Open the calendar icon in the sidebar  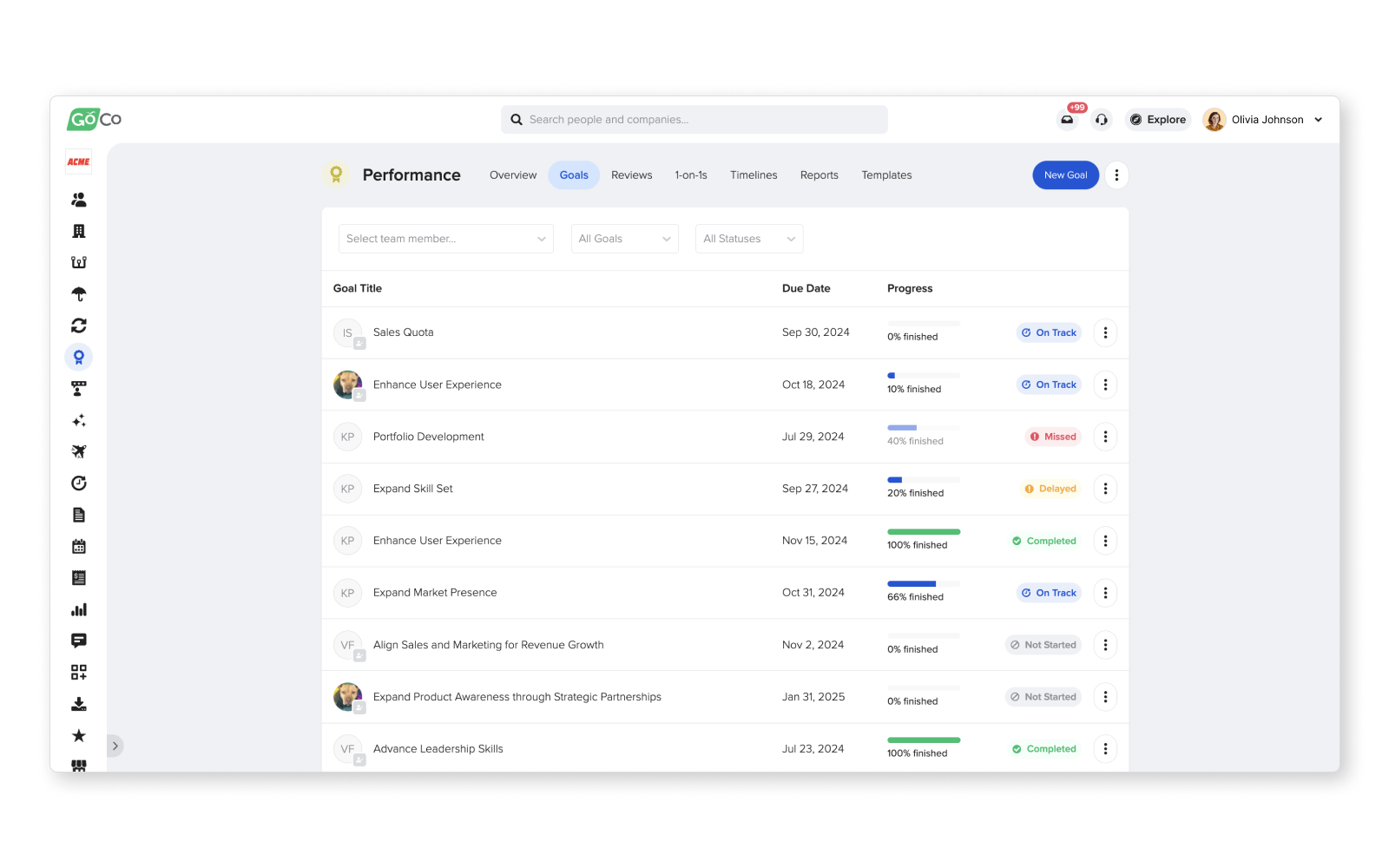coord(78,546)
